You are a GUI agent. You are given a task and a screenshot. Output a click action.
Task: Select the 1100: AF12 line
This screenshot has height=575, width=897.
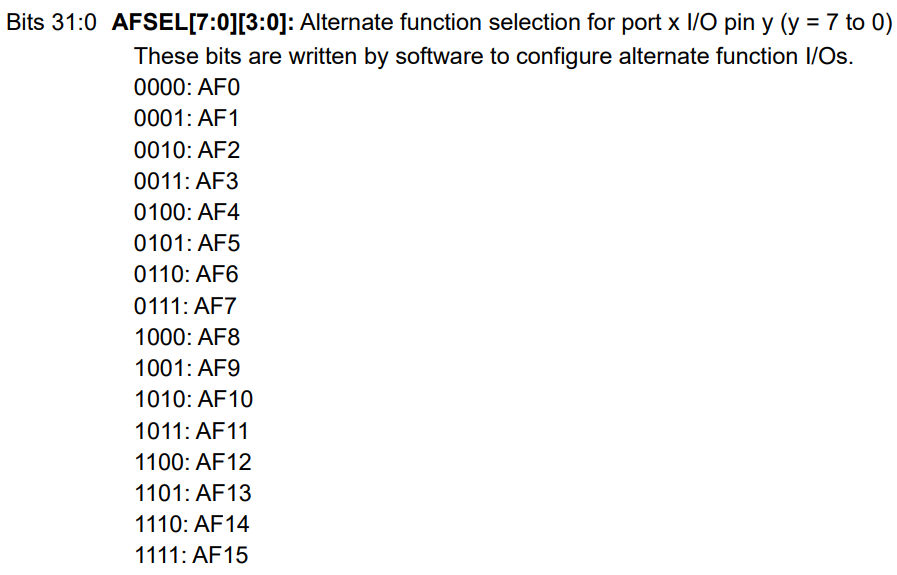coord(193,462)
